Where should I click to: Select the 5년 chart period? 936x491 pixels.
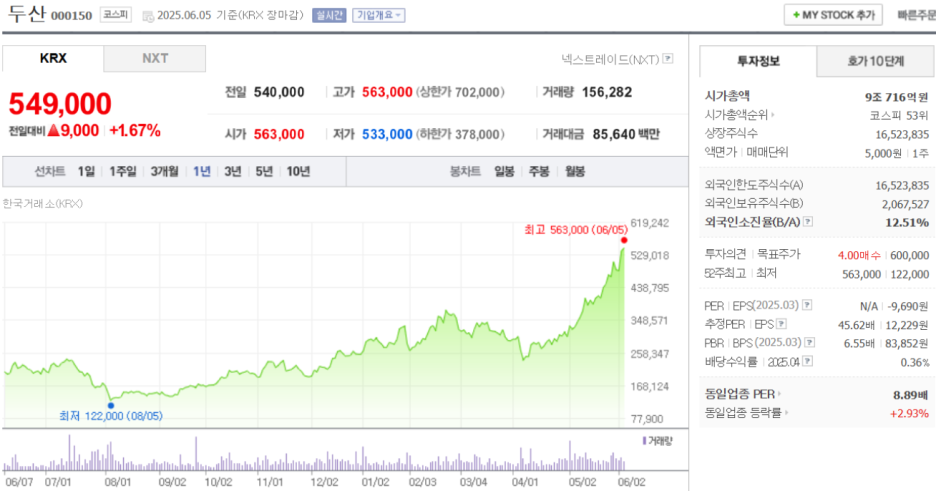(264, 172)
